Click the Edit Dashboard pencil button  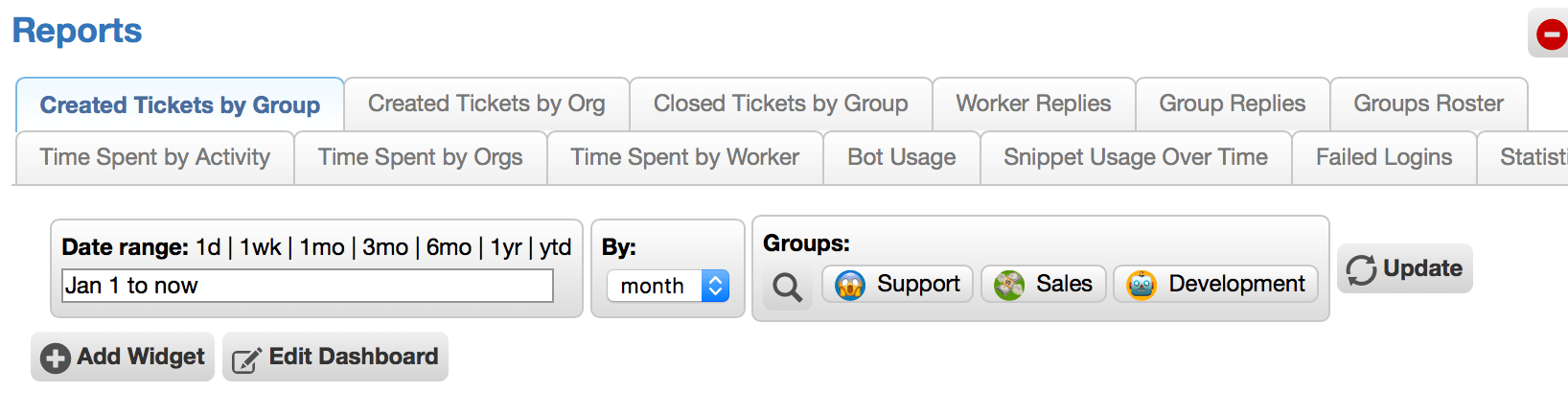click(x=335, y=357)
